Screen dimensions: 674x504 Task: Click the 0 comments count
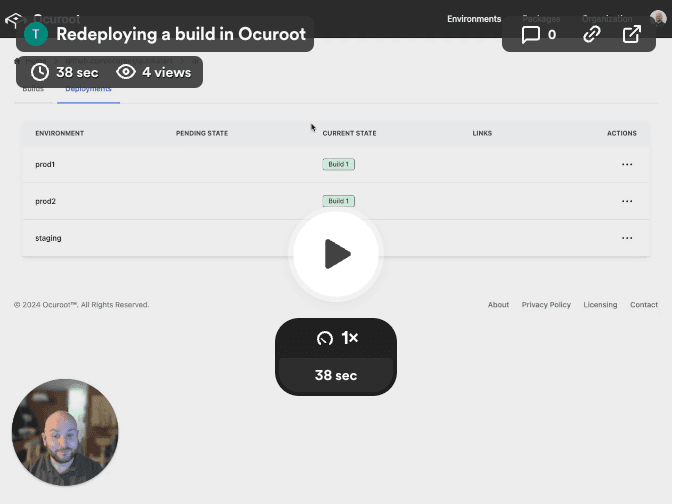552,34
